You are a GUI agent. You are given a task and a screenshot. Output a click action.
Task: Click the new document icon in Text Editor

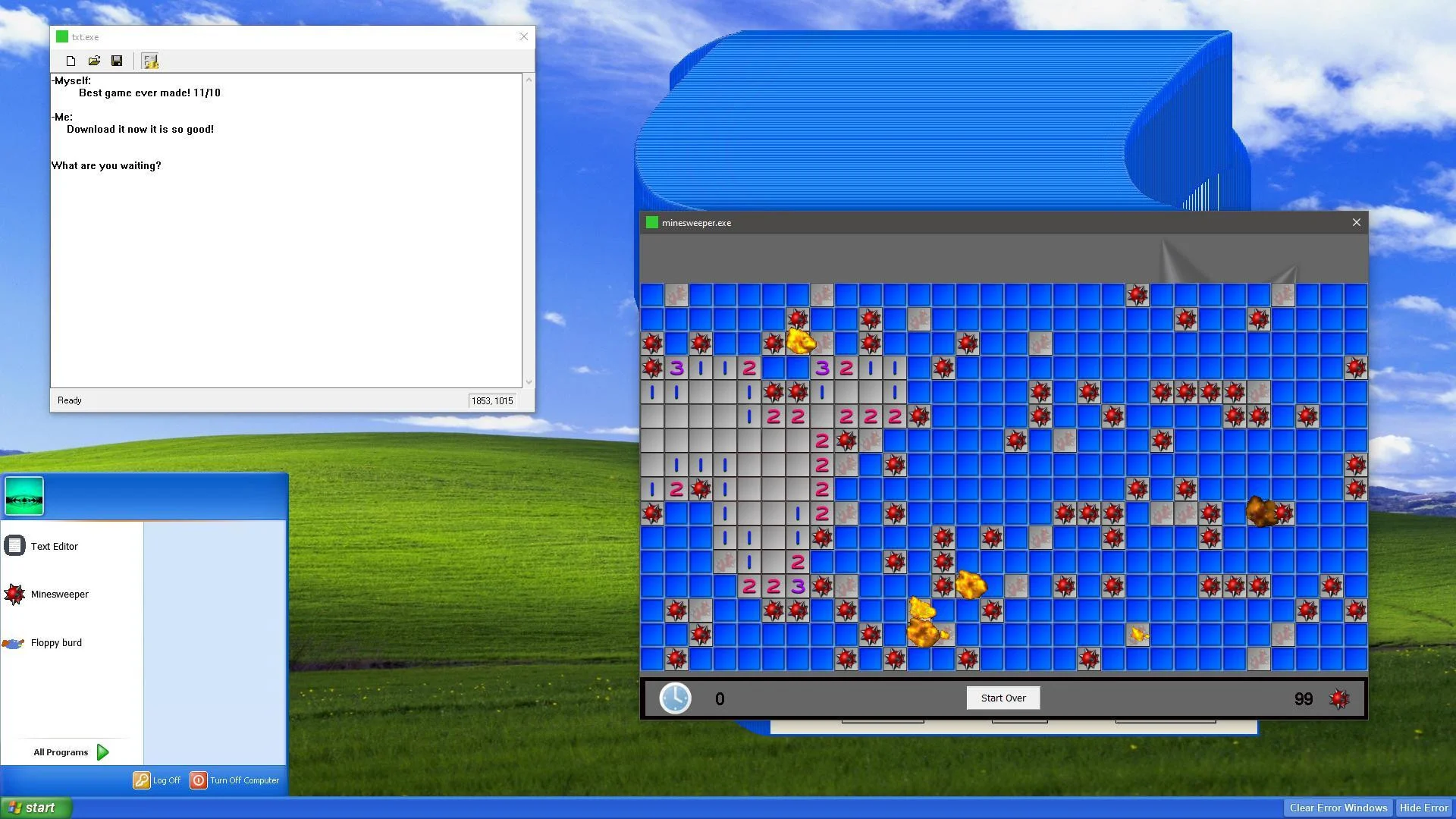pyautogui.click(x=71, y=60)
